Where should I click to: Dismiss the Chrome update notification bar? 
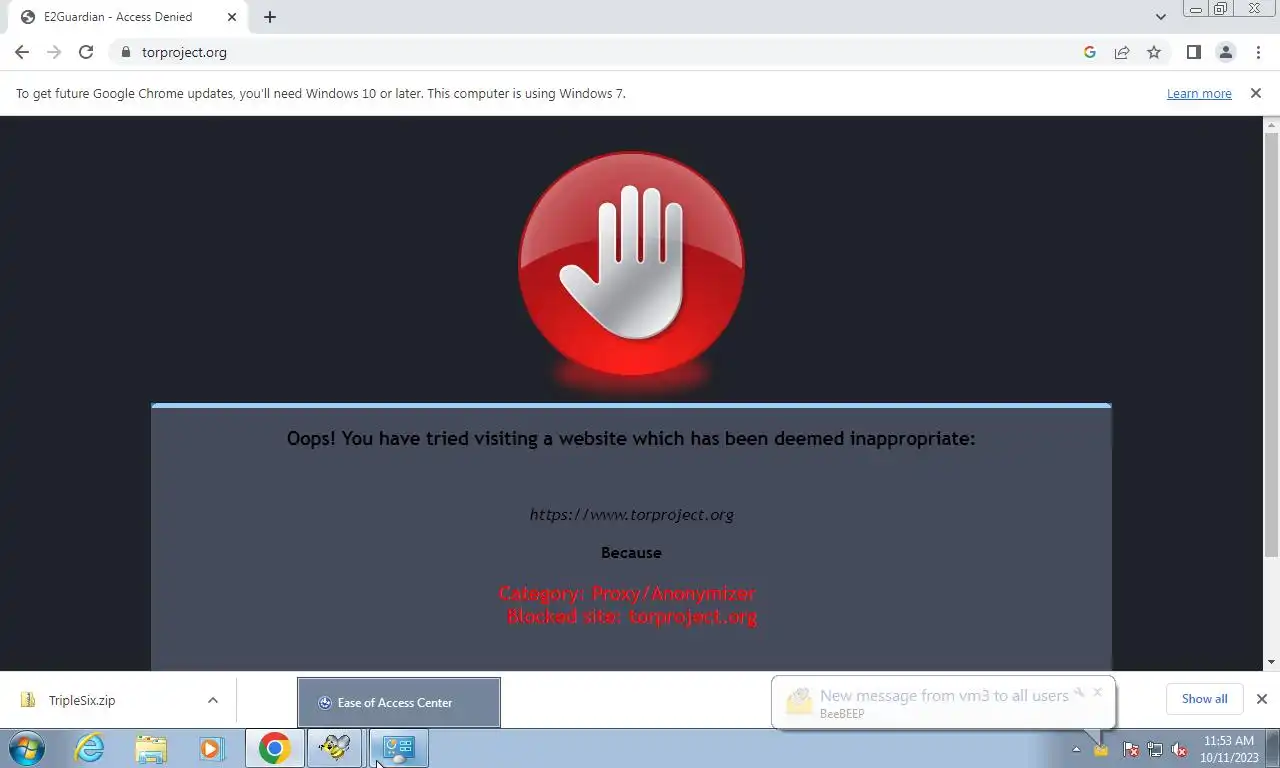coord(1256,93)
